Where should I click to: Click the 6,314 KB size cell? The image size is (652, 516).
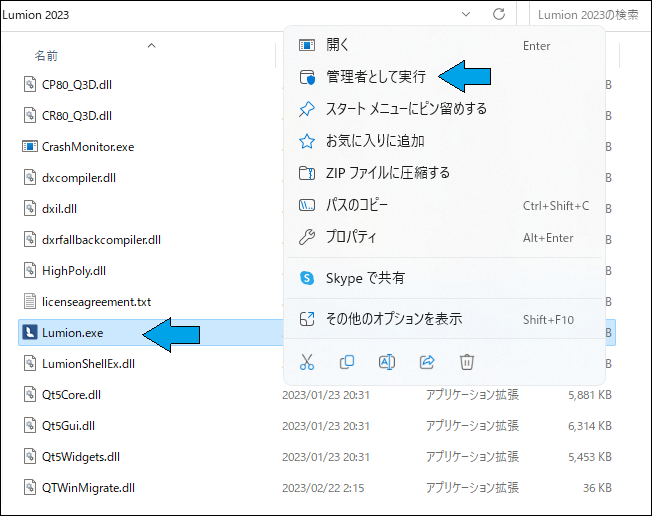pyautogui.click(x=590, y=426)
